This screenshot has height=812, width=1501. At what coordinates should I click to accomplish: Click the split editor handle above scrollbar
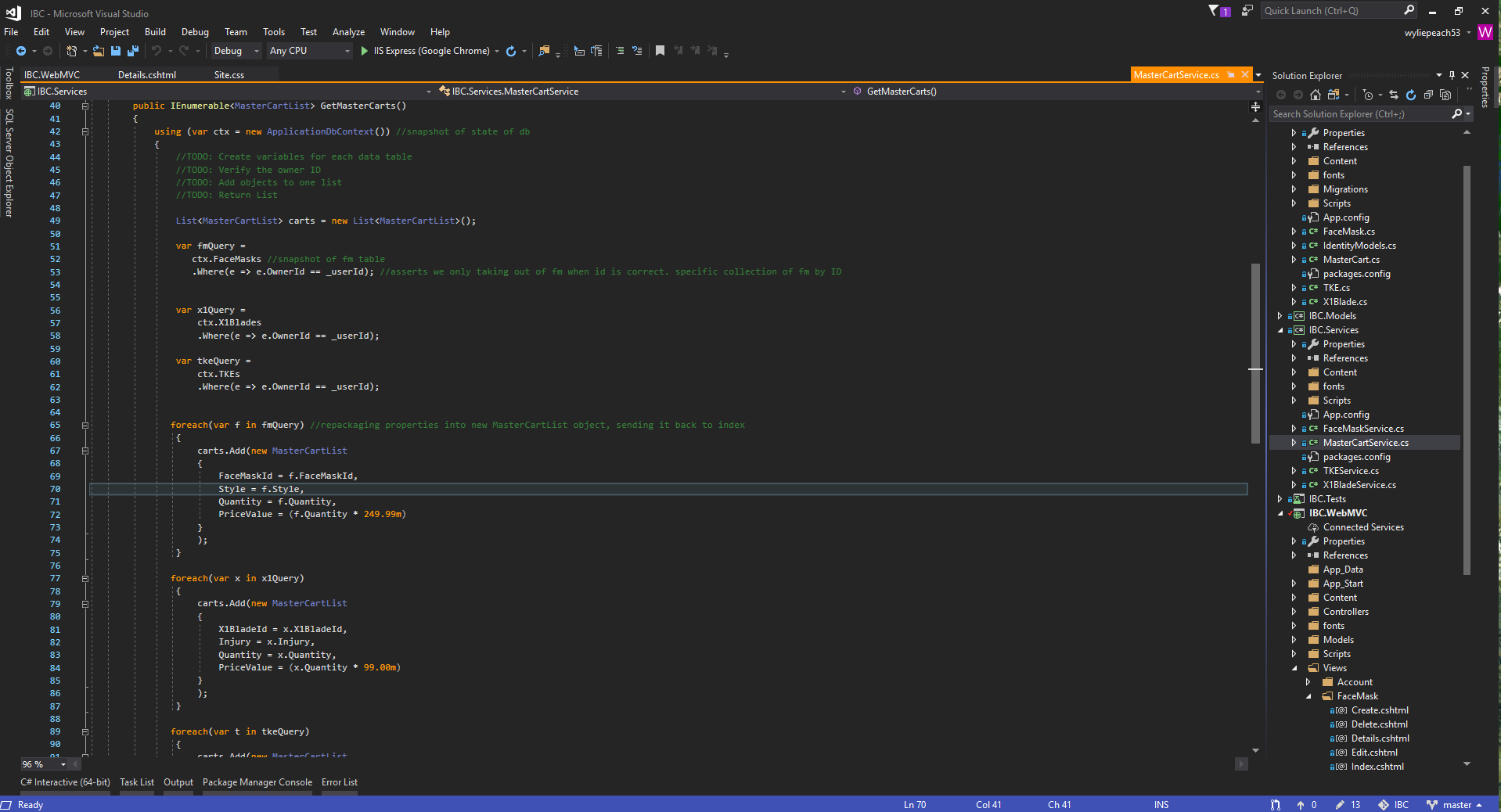pos(1255,106)
